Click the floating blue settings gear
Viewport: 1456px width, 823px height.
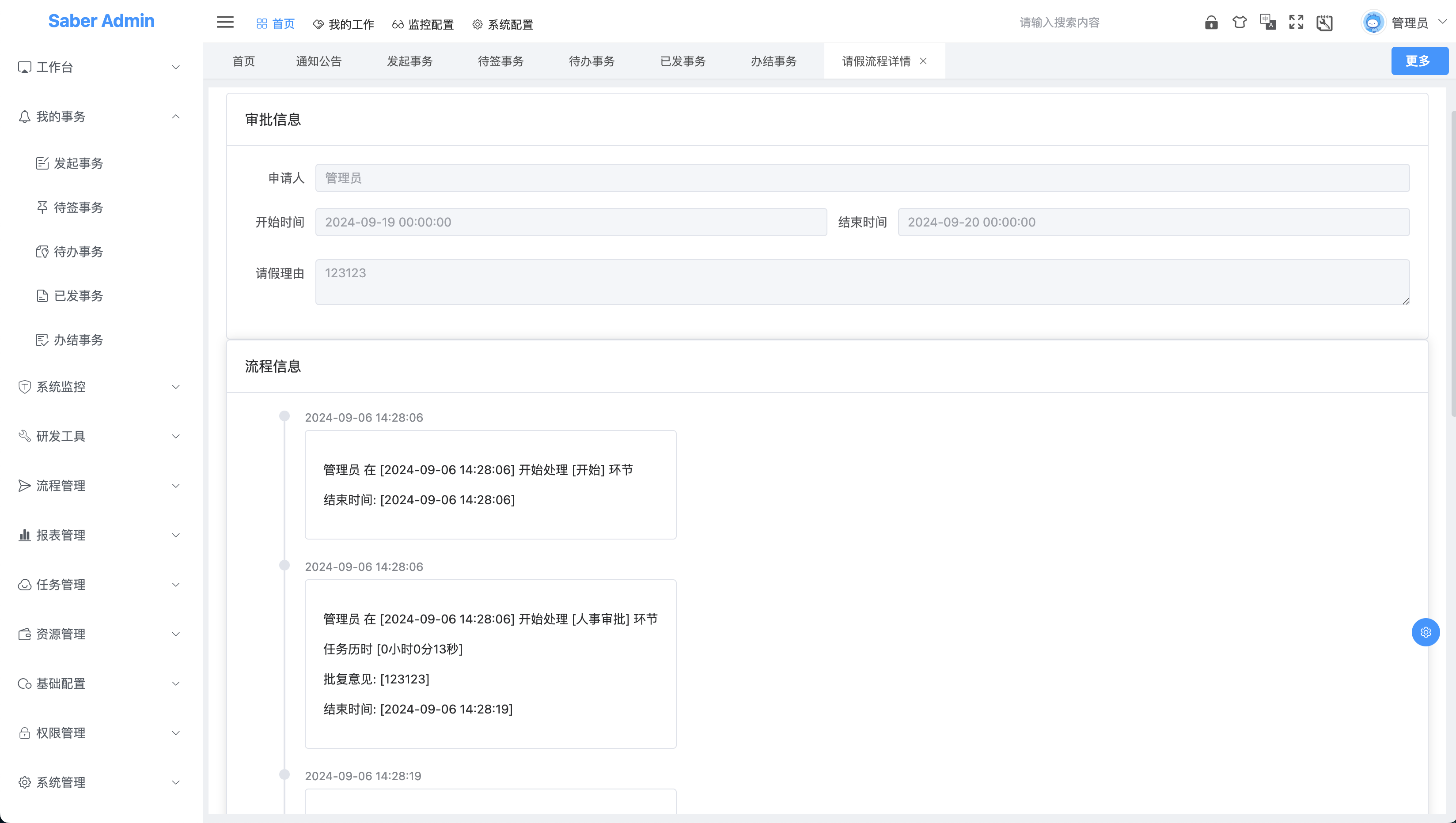1426,632
